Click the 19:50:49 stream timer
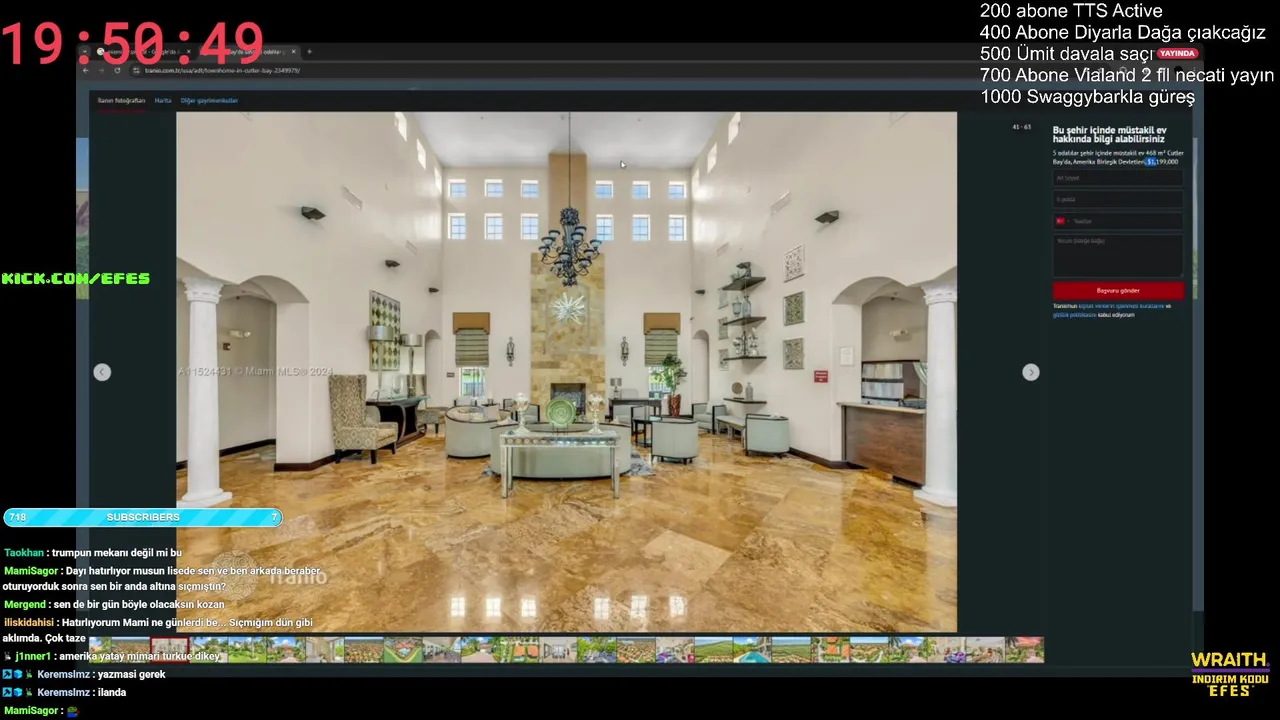Image resolution: width=1280 pixels, height=720 pixels. (131, 45)
